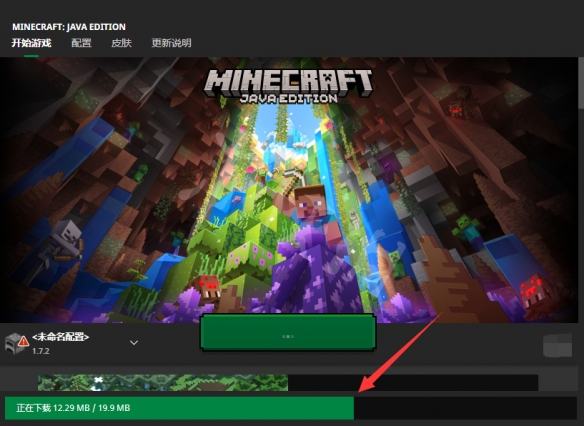Click the green filled download progress bar
Image resolution: width=584 pixels, height=426 pixels.
coord(179,408)
